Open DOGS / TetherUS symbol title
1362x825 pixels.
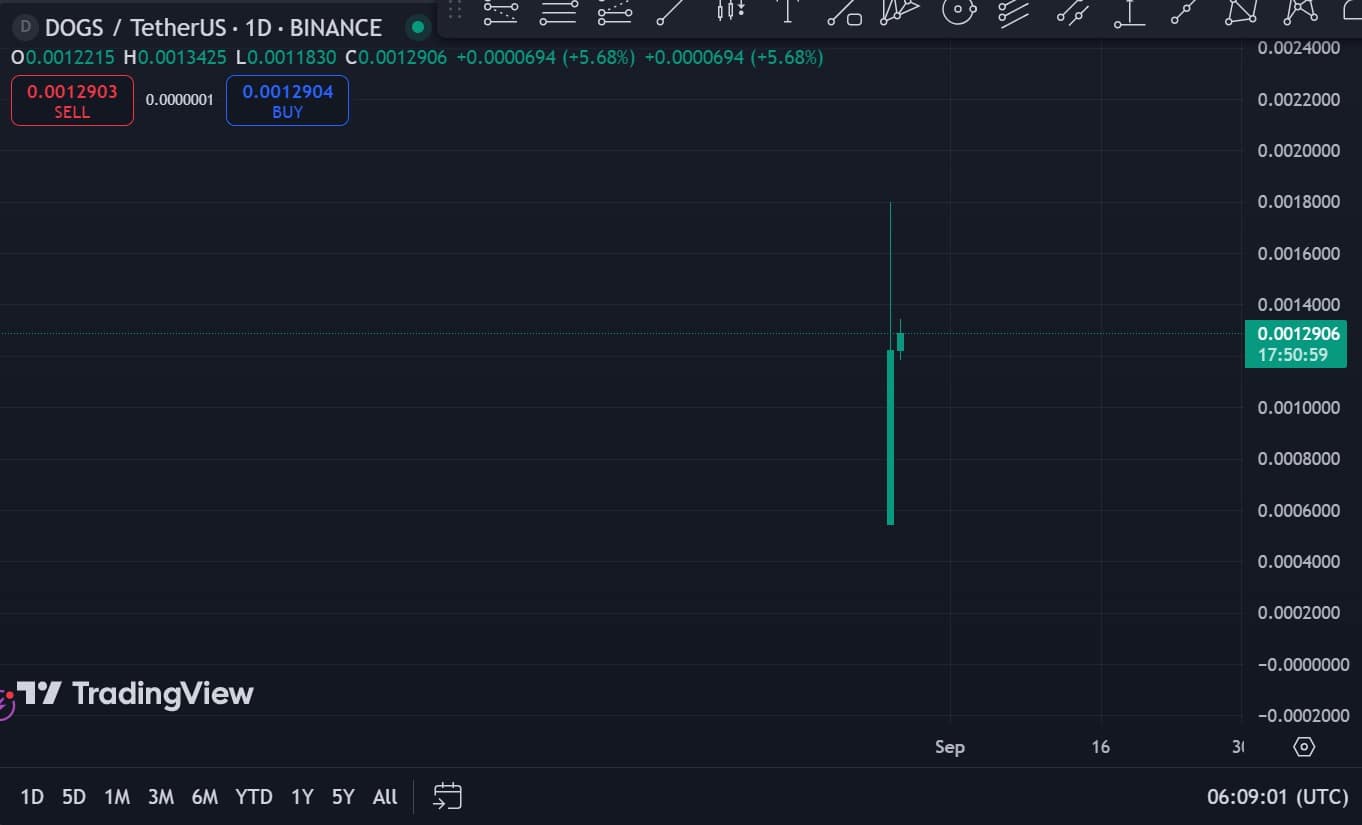coord(213,28)
